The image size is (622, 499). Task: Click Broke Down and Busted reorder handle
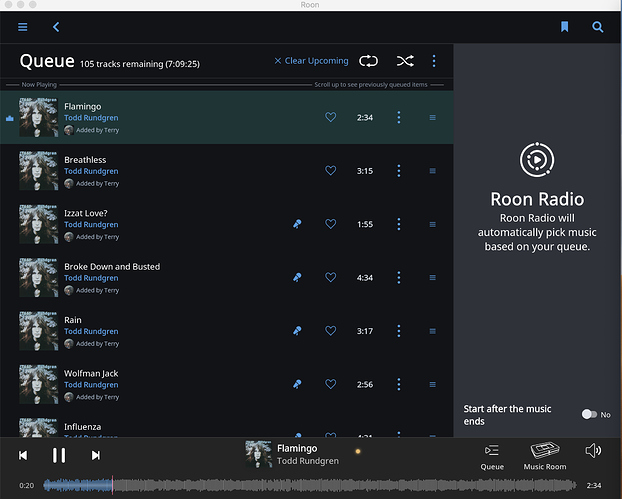(x=432, y=278)
